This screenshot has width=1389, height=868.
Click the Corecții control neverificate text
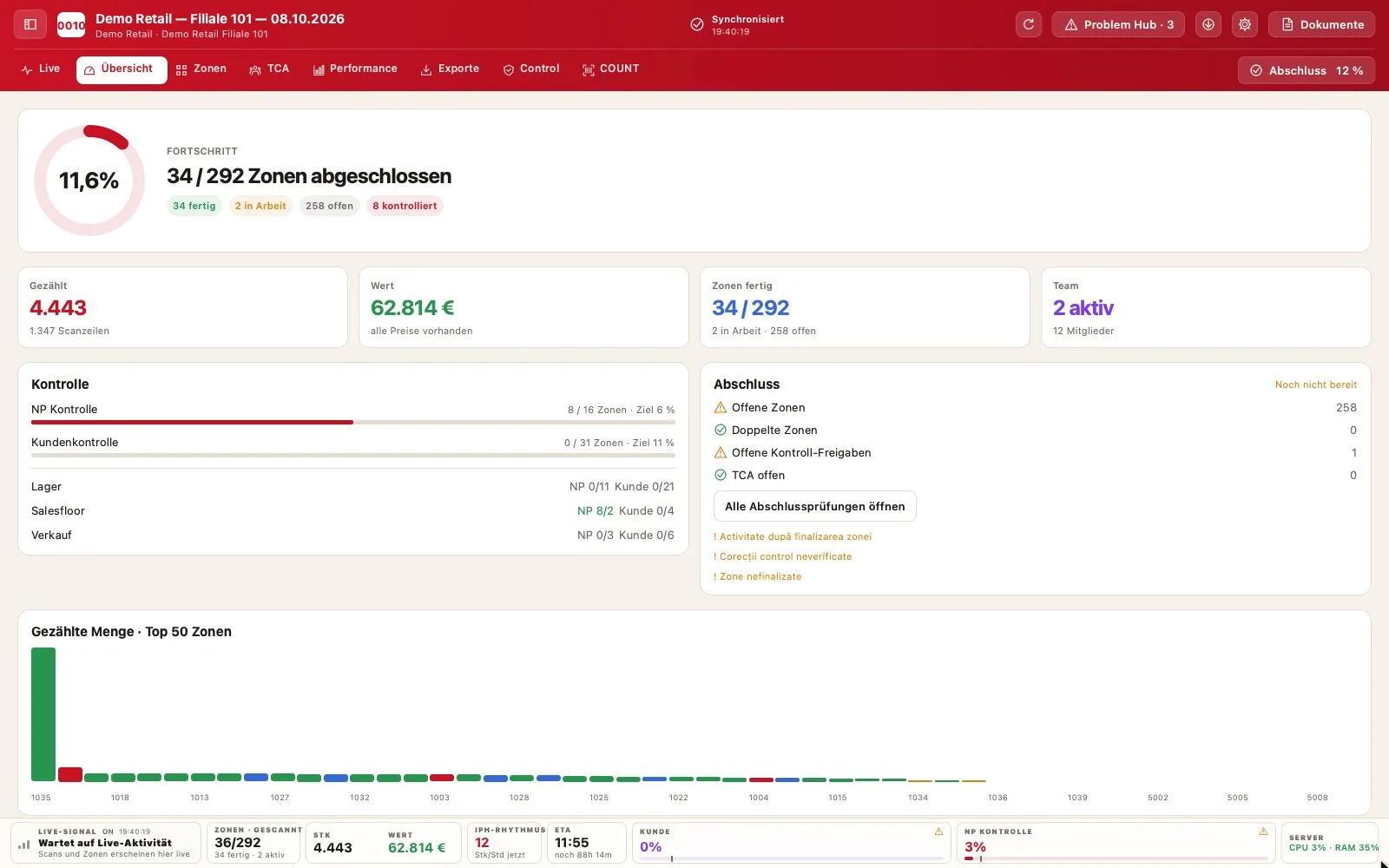click(783, 556)
